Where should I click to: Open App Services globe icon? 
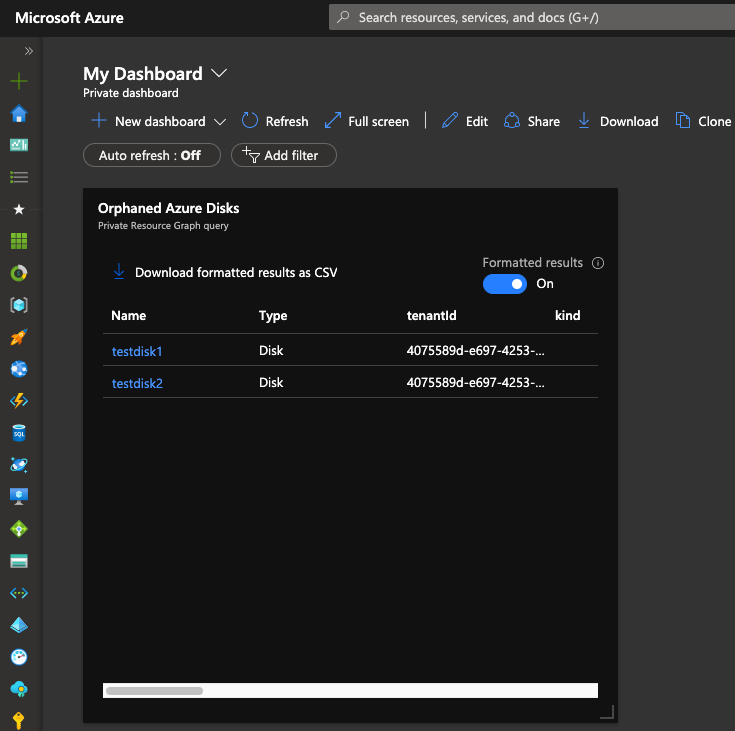19,369
